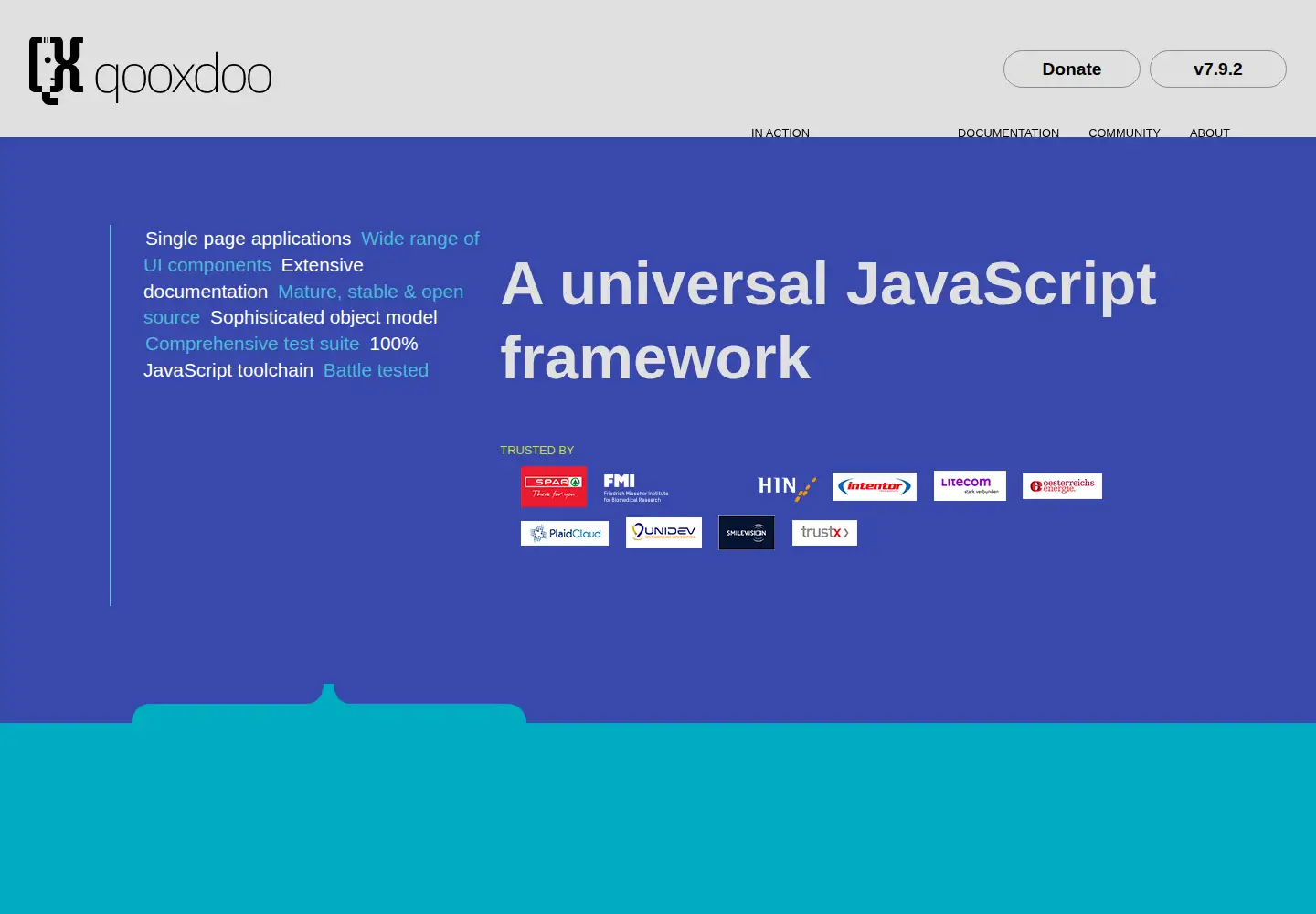Click the Donate button
The image size is (1316, 914).
coord(1072,69)
